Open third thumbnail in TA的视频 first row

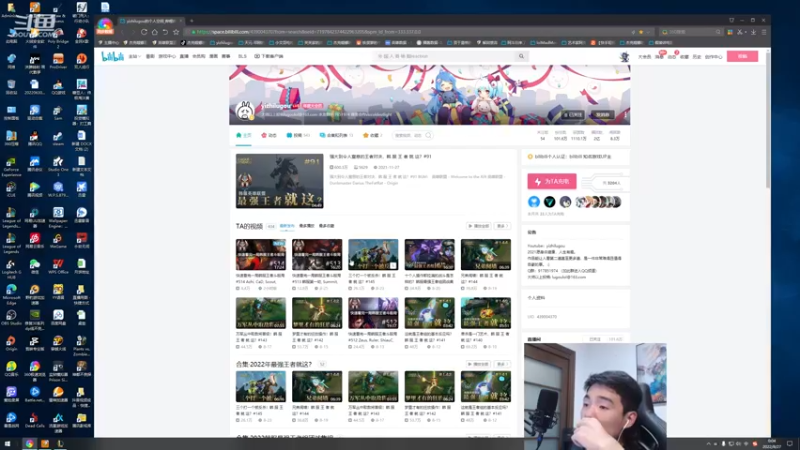373,255
